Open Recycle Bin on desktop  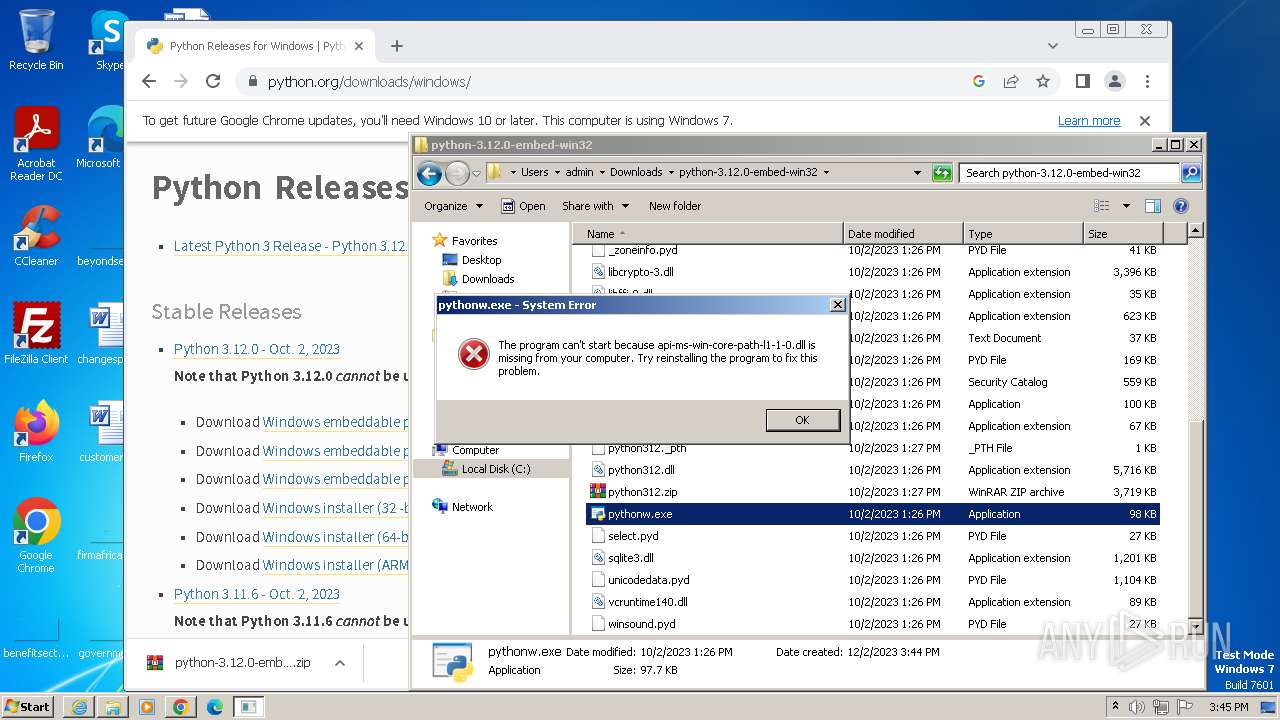pos(36,39)
